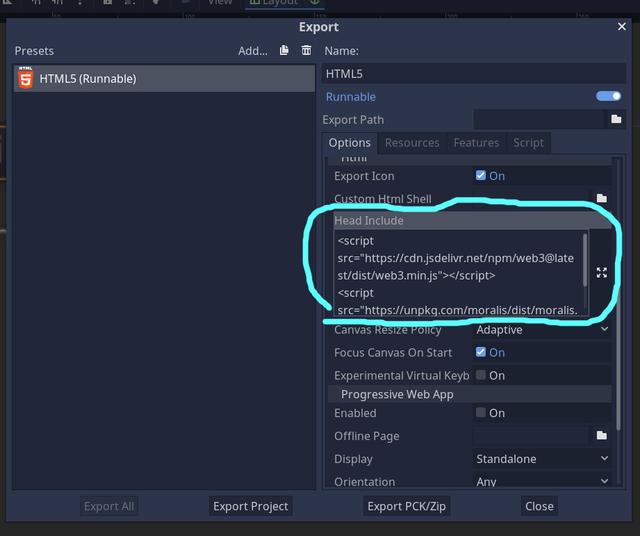Image resolution: width=640 pixels, height=536 pixels.
Task: Click the Export All button
Action: click(x=109, y=506)
